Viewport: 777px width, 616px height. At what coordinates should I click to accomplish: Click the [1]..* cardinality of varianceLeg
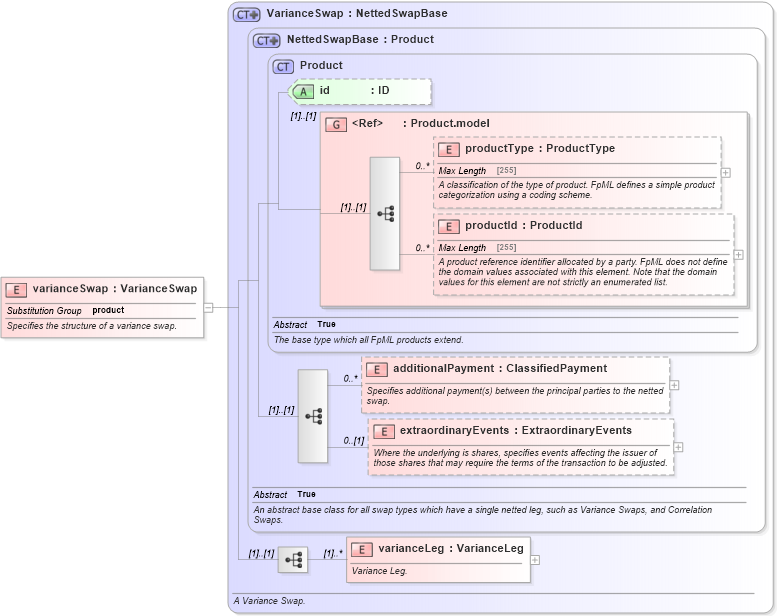(x=333, y=554)
